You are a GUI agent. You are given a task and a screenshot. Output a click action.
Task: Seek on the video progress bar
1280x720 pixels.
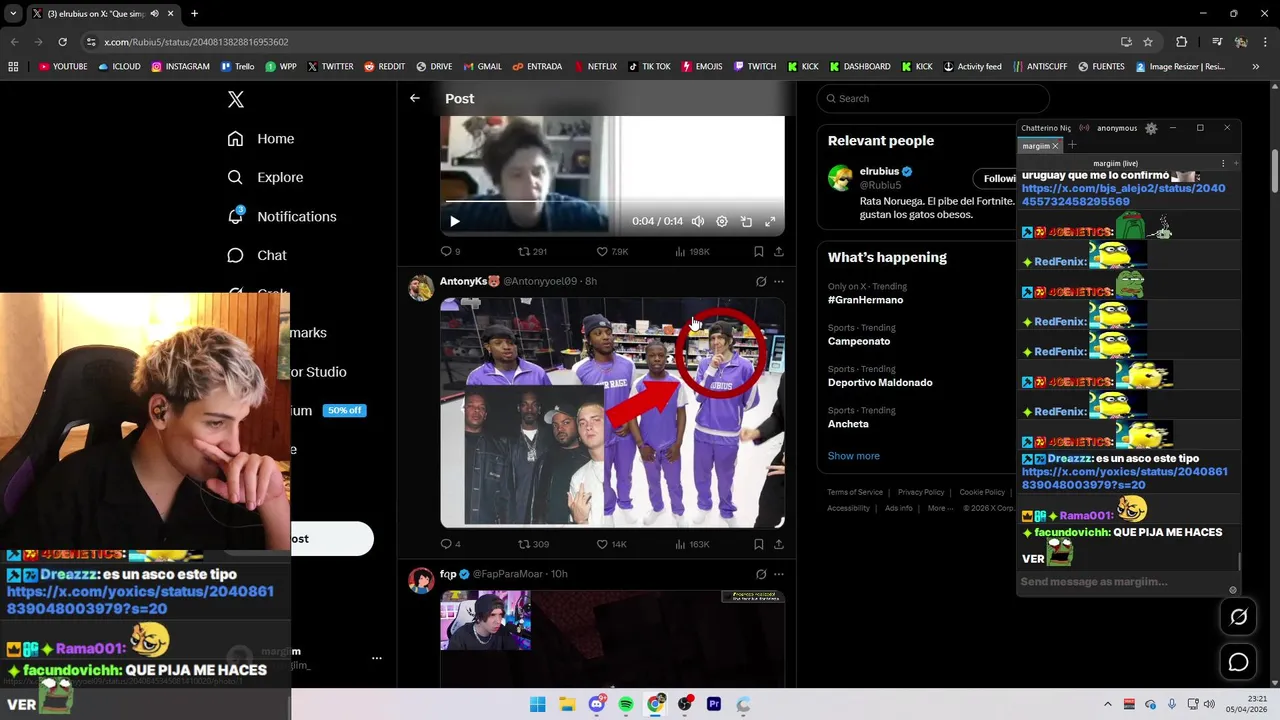pyautogui.click(x=612, y=201)
